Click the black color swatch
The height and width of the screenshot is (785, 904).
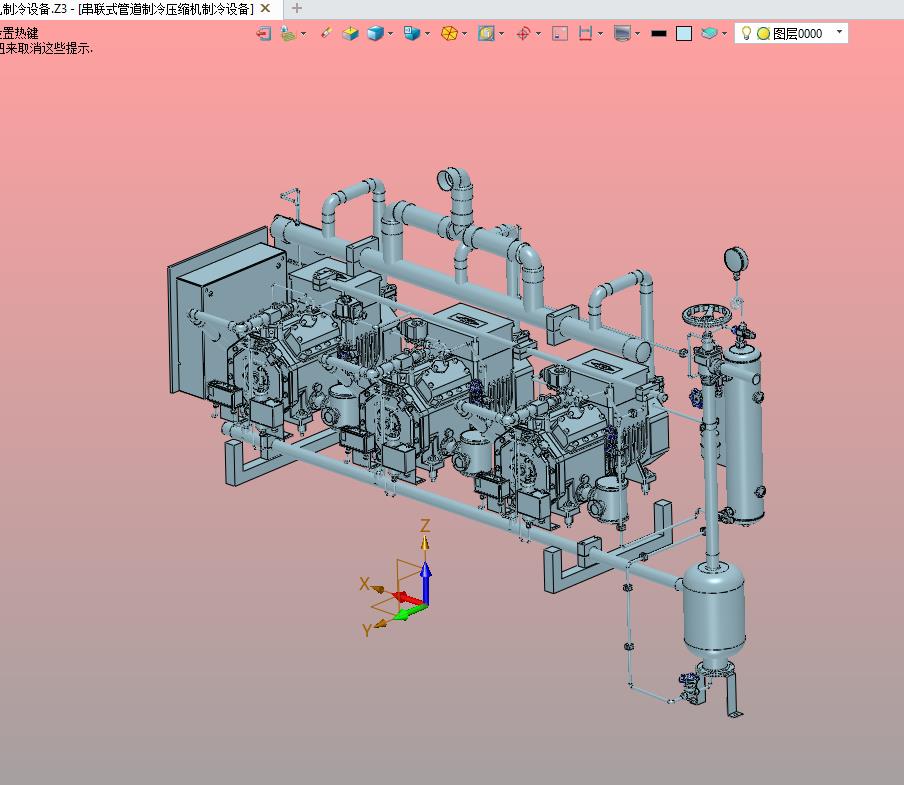pos(658,33)
